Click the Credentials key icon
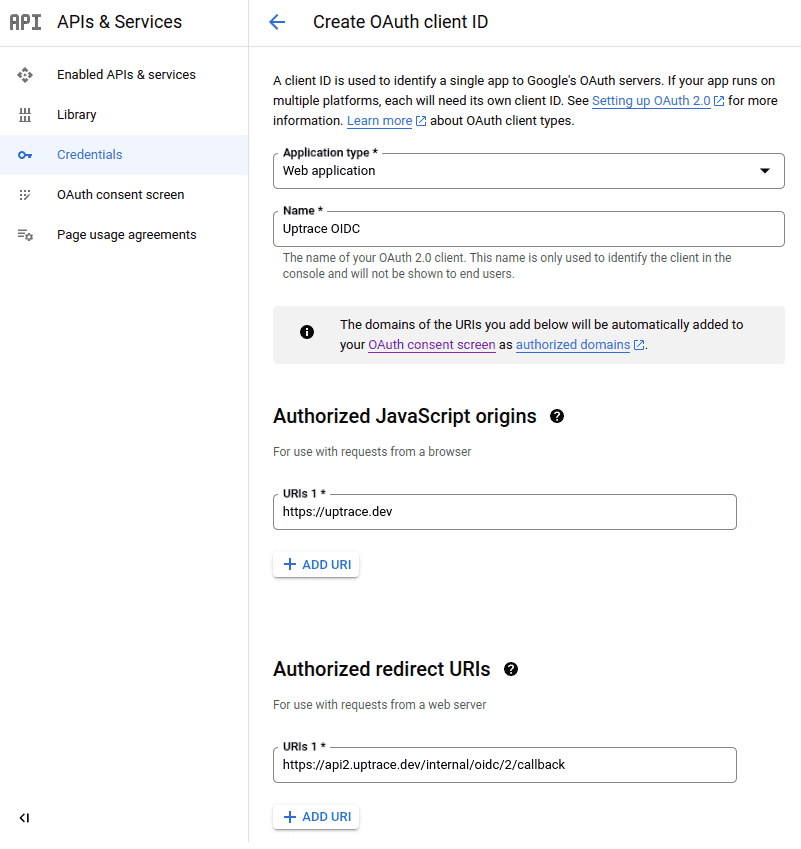This screenshot has width=801, height=849. click(25, 155)
